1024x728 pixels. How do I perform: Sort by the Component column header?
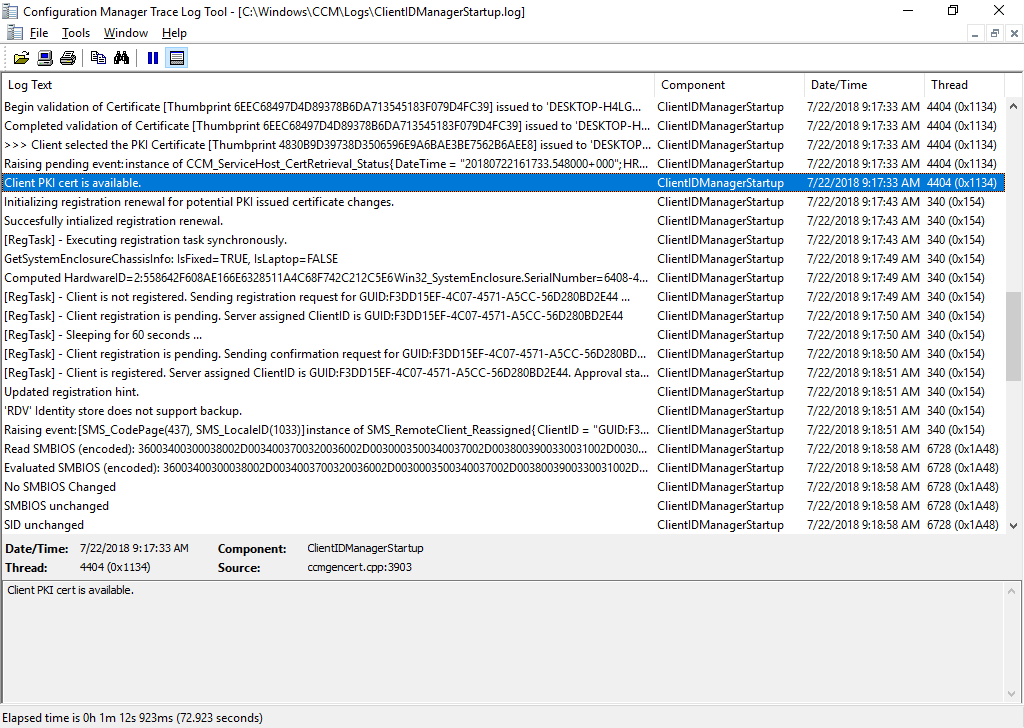(729, 85)
